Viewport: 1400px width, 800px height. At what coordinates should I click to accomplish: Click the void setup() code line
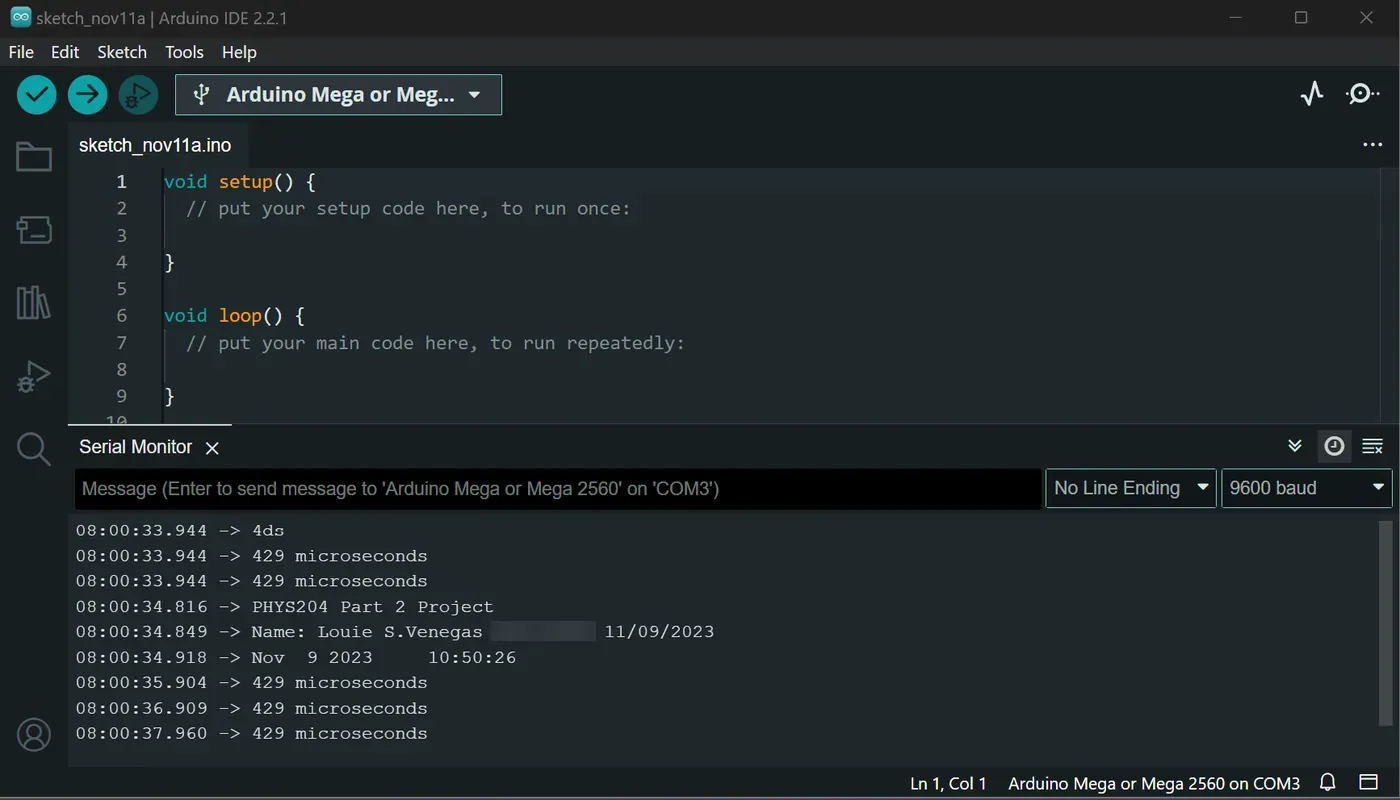click(x=240, y=182)
